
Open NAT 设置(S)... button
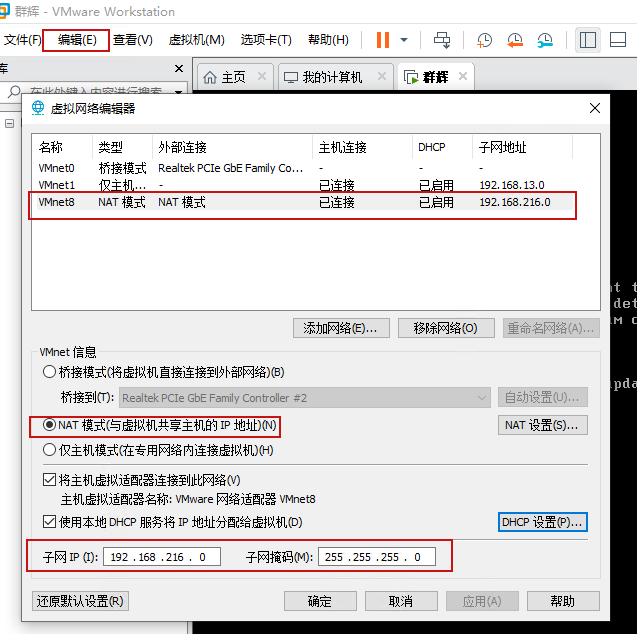click(x=543, y=425)
